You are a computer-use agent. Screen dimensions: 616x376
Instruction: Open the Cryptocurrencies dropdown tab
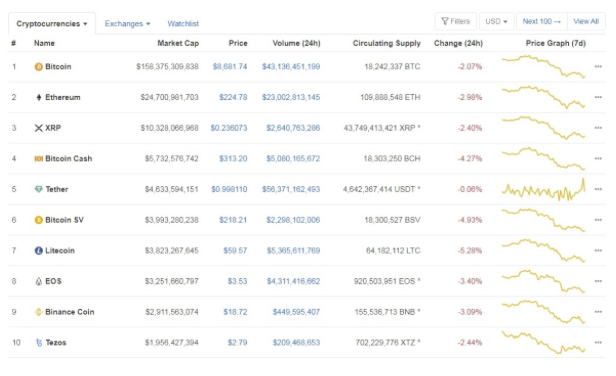52,24
